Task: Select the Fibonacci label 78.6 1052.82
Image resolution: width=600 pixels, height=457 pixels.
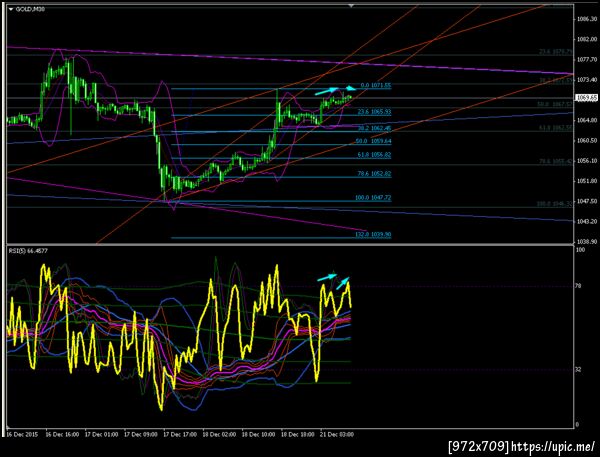Action: pos(374,174)
